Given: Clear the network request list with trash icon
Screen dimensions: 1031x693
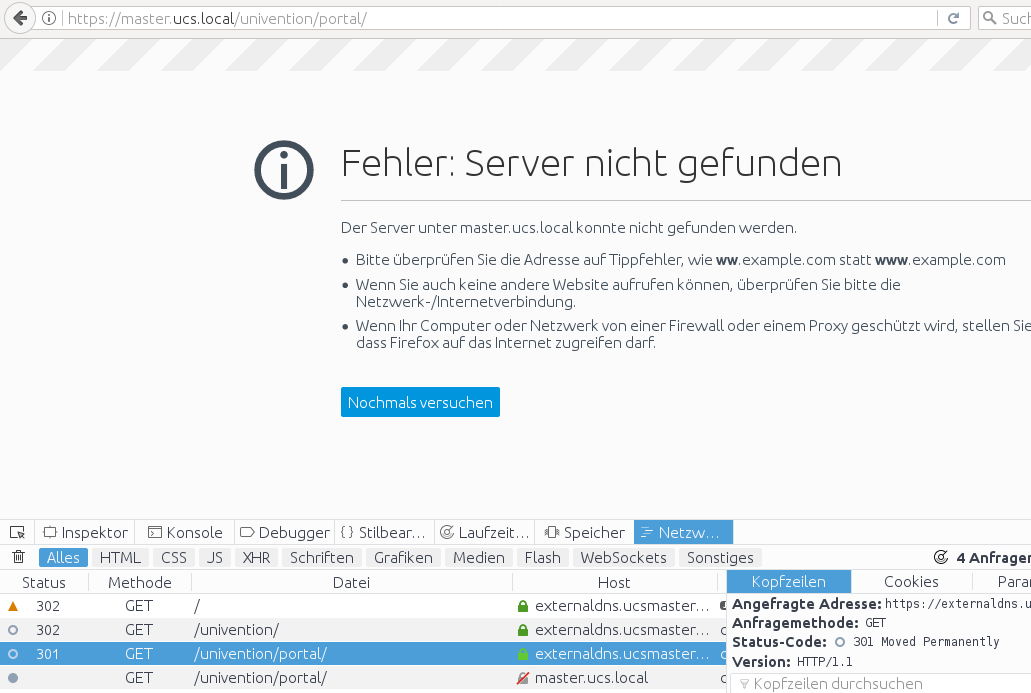Looking at the screenshot, I should [18, 557].
